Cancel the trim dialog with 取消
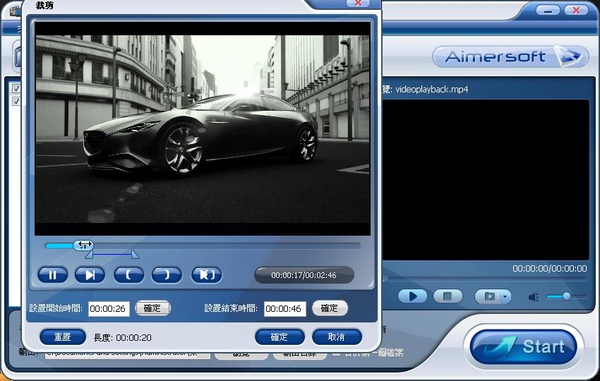This screenshot has height=381, width=600. [x=337, y=337]
